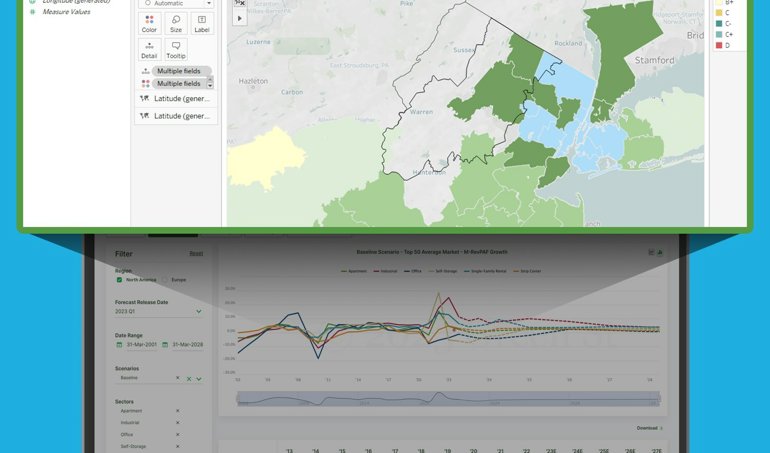Expand the Forecast Release Date dropdown
Screen dimensions: 770x453
pyautogui.click(x=198, y=311)
